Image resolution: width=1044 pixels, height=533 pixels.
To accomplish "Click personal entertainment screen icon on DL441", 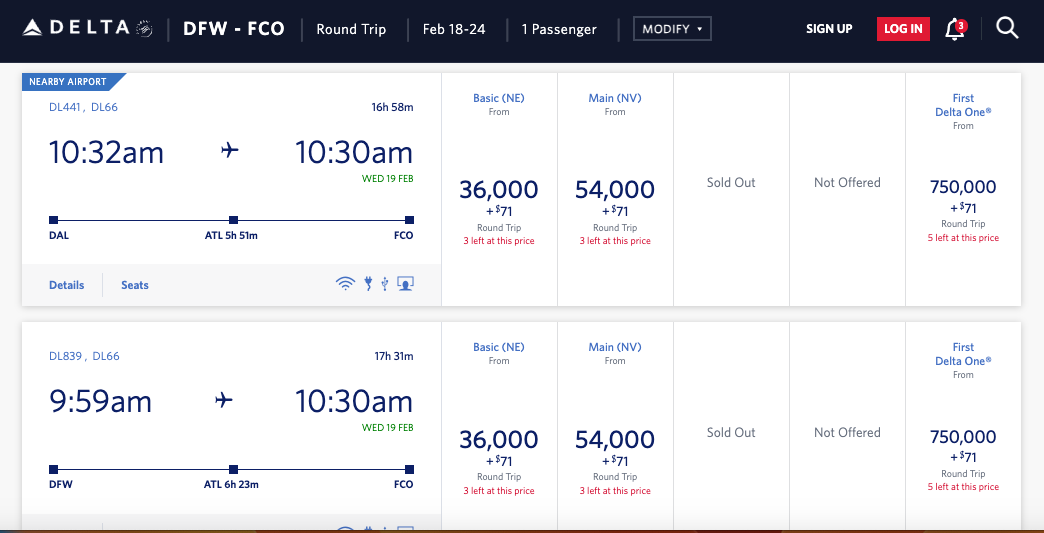I will (x=405, y=284).
